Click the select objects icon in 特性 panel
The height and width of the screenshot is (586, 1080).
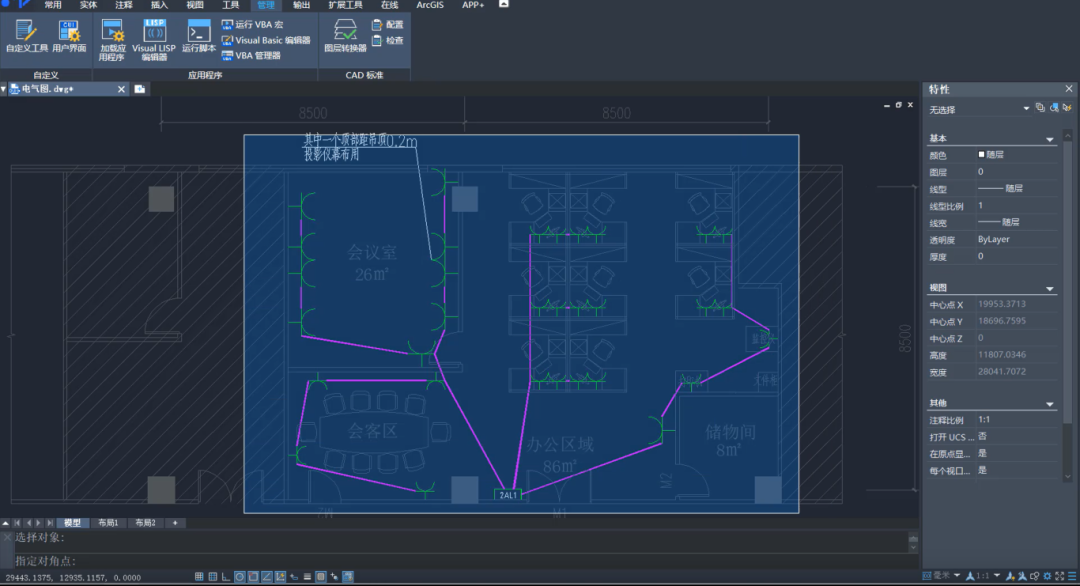pos(1054,108)
